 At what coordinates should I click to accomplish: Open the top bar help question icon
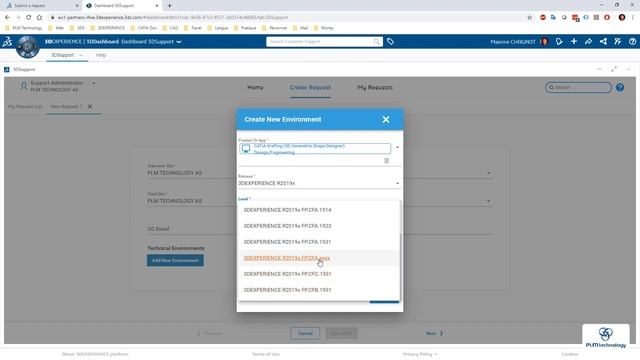point(632,42)
